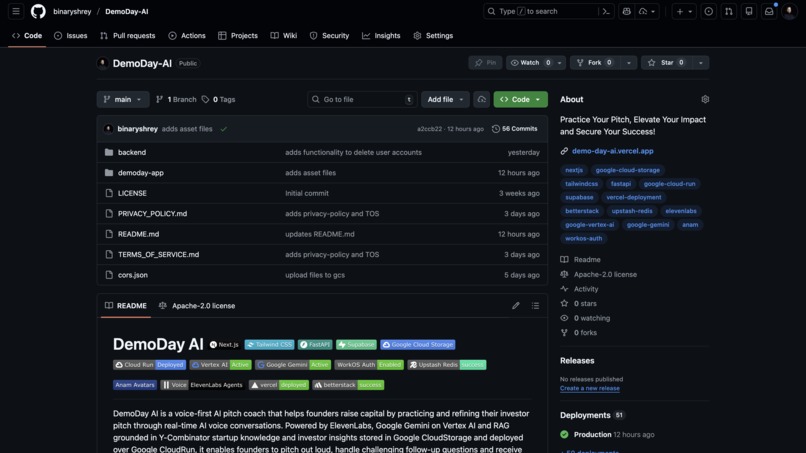The width and height of the screenshot is (806, 453).
Task: Open the Production deployment link
Action: 592,434
